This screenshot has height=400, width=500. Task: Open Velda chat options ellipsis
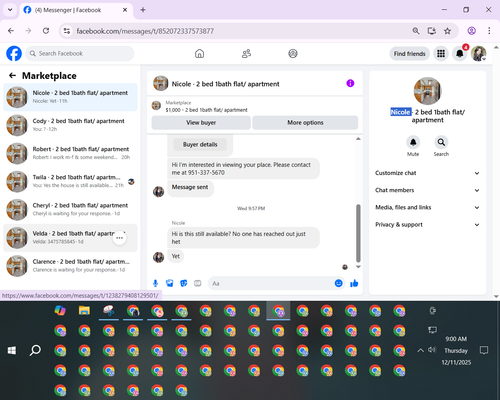point(119,238)
